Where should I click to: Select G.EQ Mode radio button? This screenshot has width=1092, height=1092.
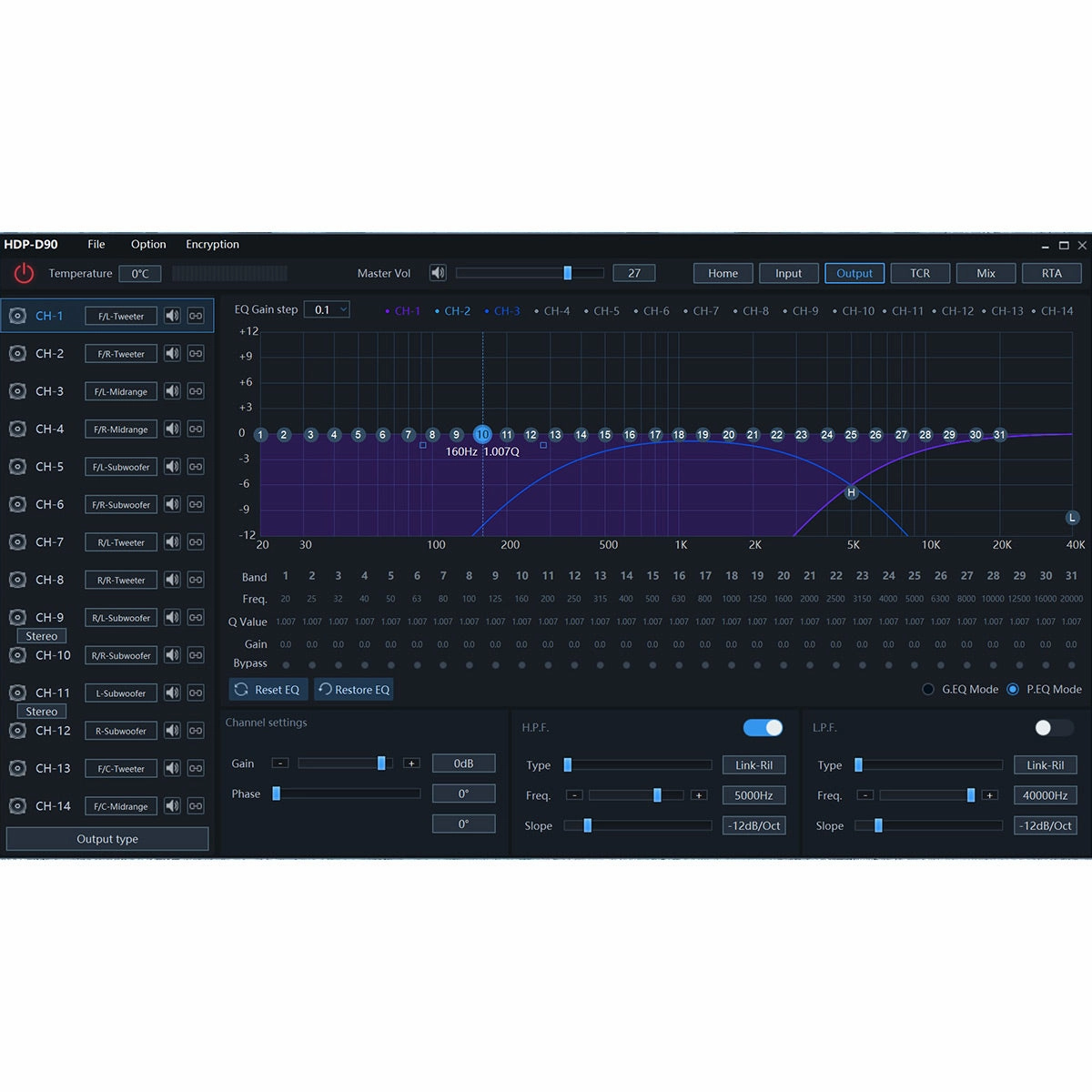point(928,690)
